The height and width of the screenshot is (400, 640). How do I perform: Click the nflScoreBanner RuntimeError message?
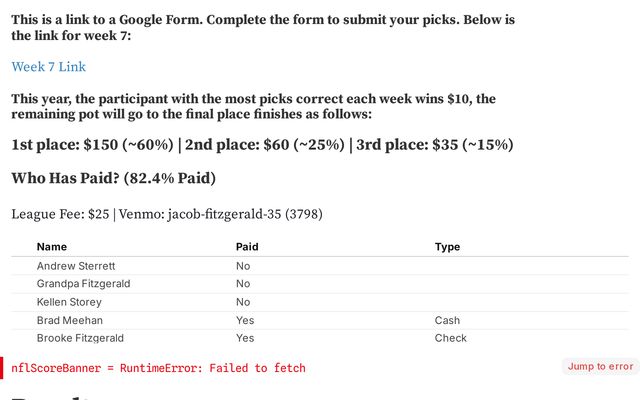158,368
